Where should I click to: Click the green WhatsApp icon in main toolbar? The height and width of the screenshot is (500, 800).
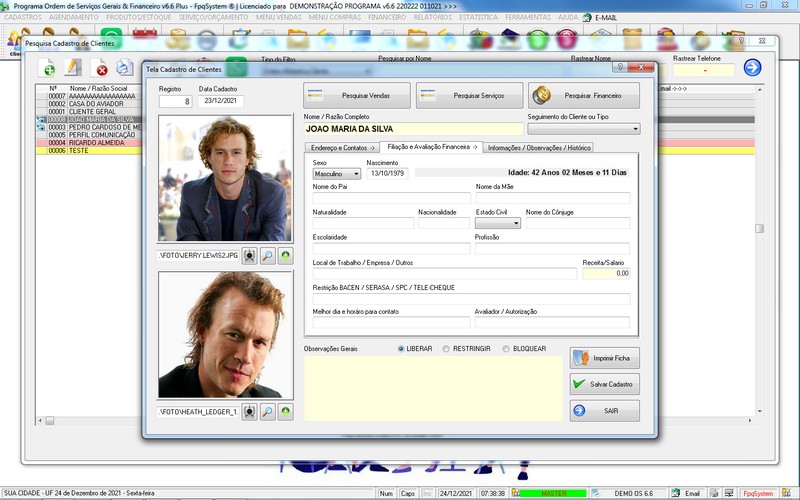(x=111, y=39)
